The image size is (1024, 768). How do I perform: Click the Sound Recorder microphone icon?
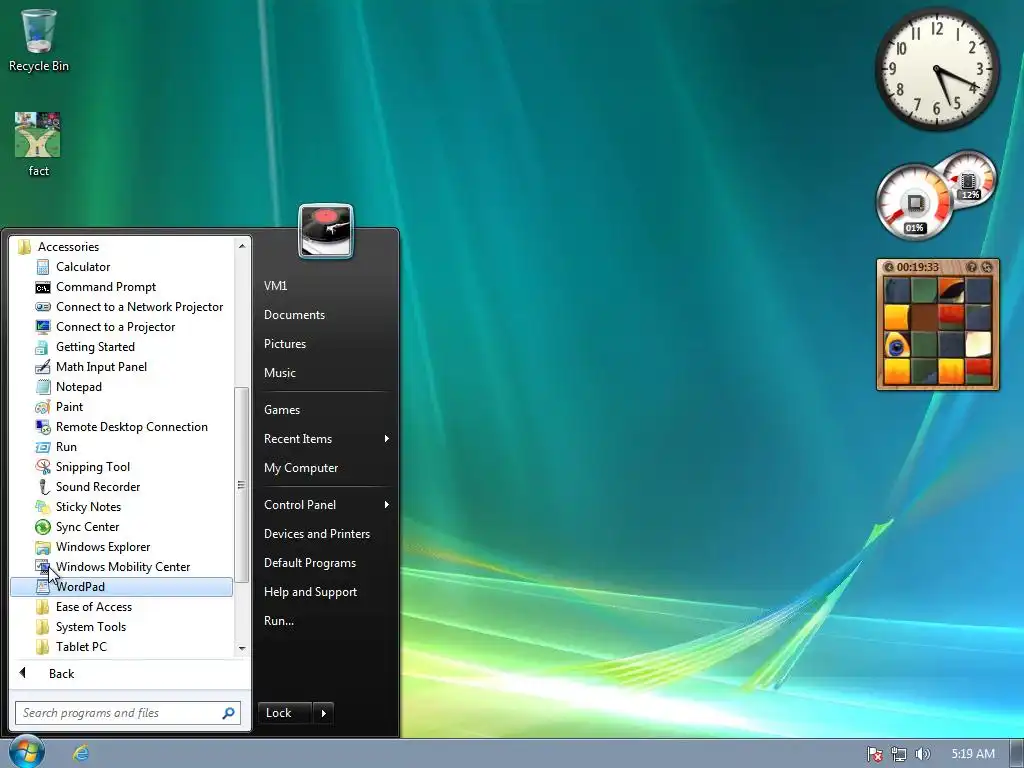pos(43,487)
